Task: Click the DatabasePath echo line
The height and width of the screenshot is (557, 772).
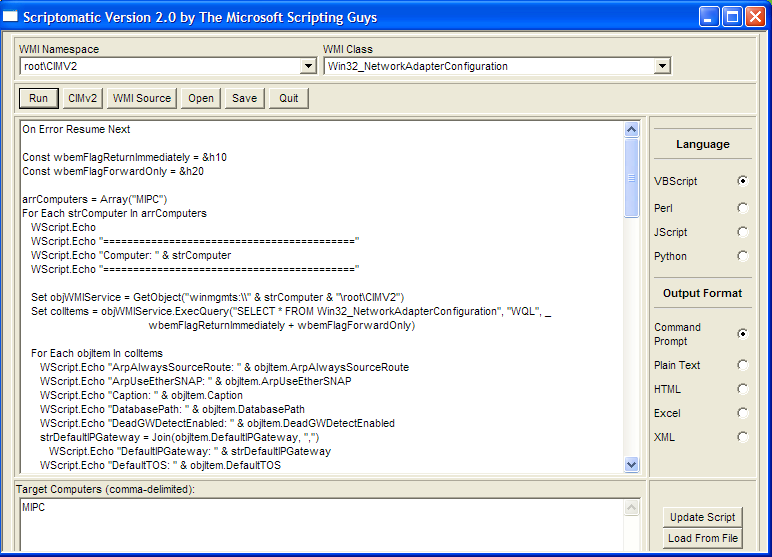Action: tap(172, 409)
